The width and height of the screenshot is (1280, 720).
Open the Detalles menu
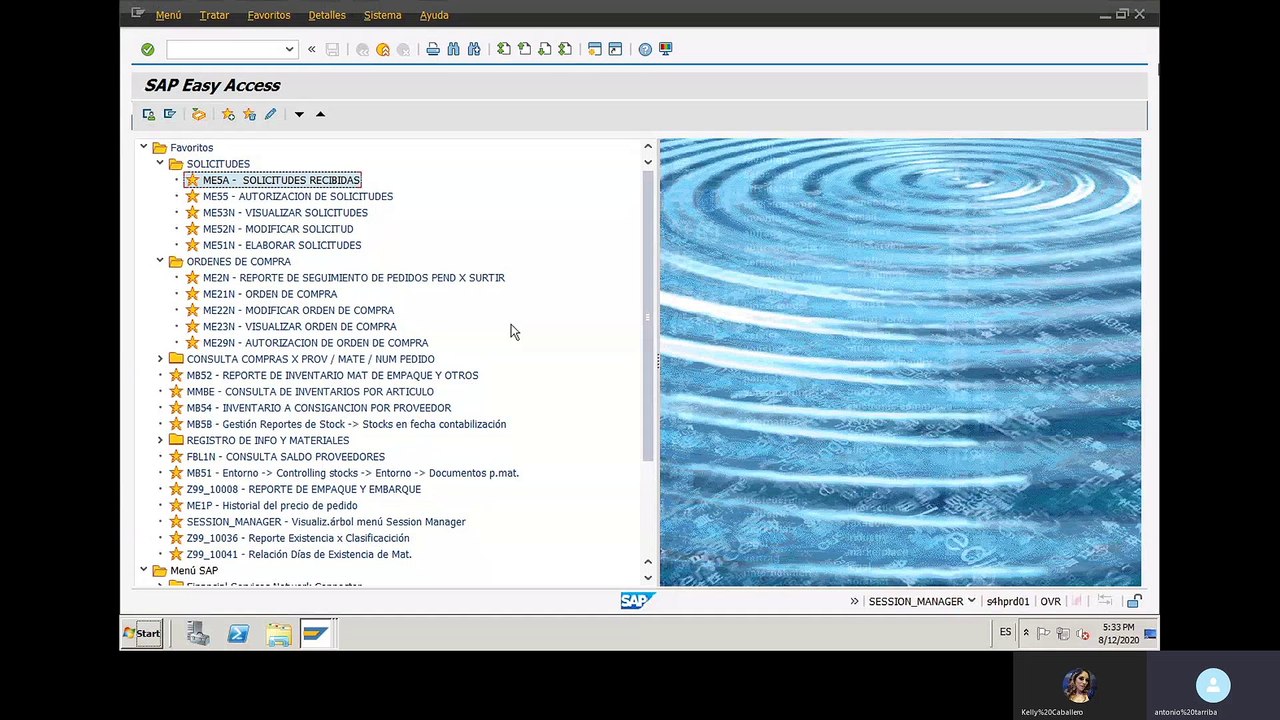[x=327, y=15]
